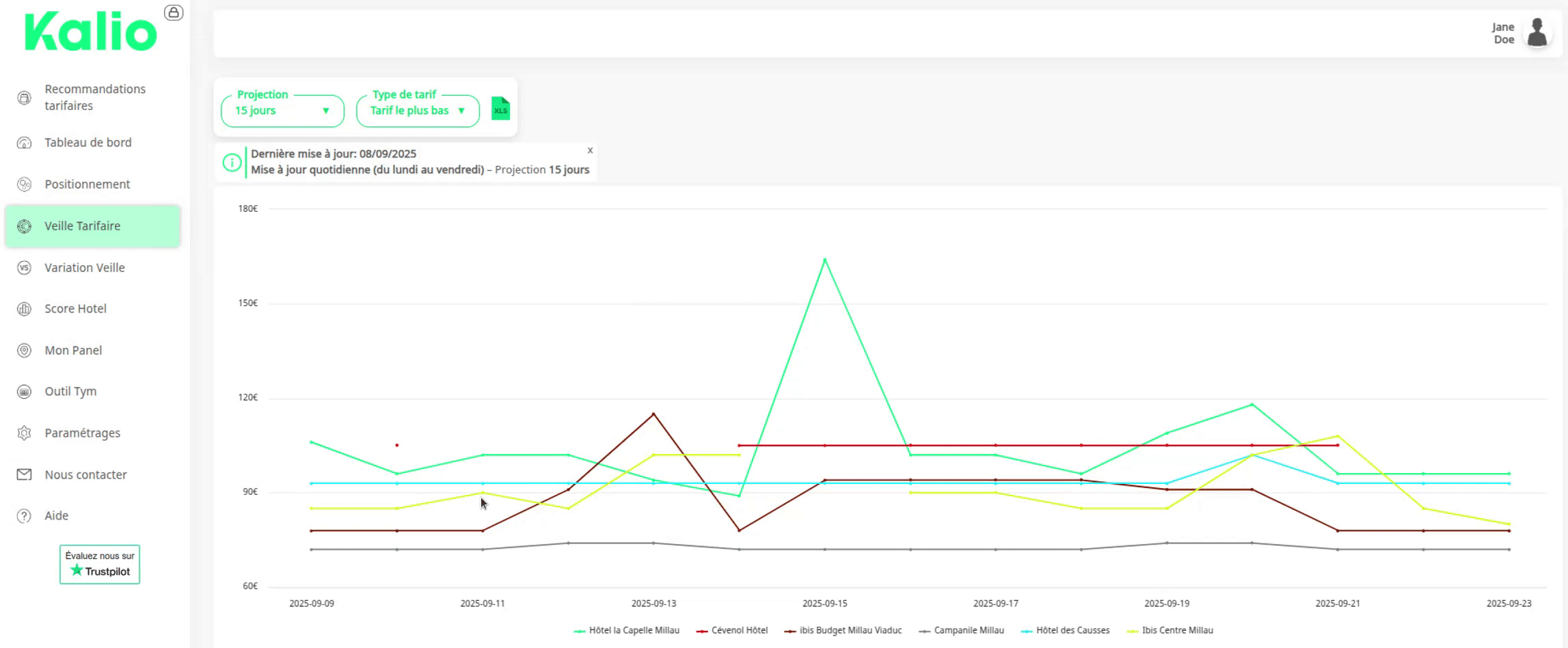This screenshot has height=648, width=1568.
Task: Click the Nous contacter envelope icon
Action: click(24, 474)
